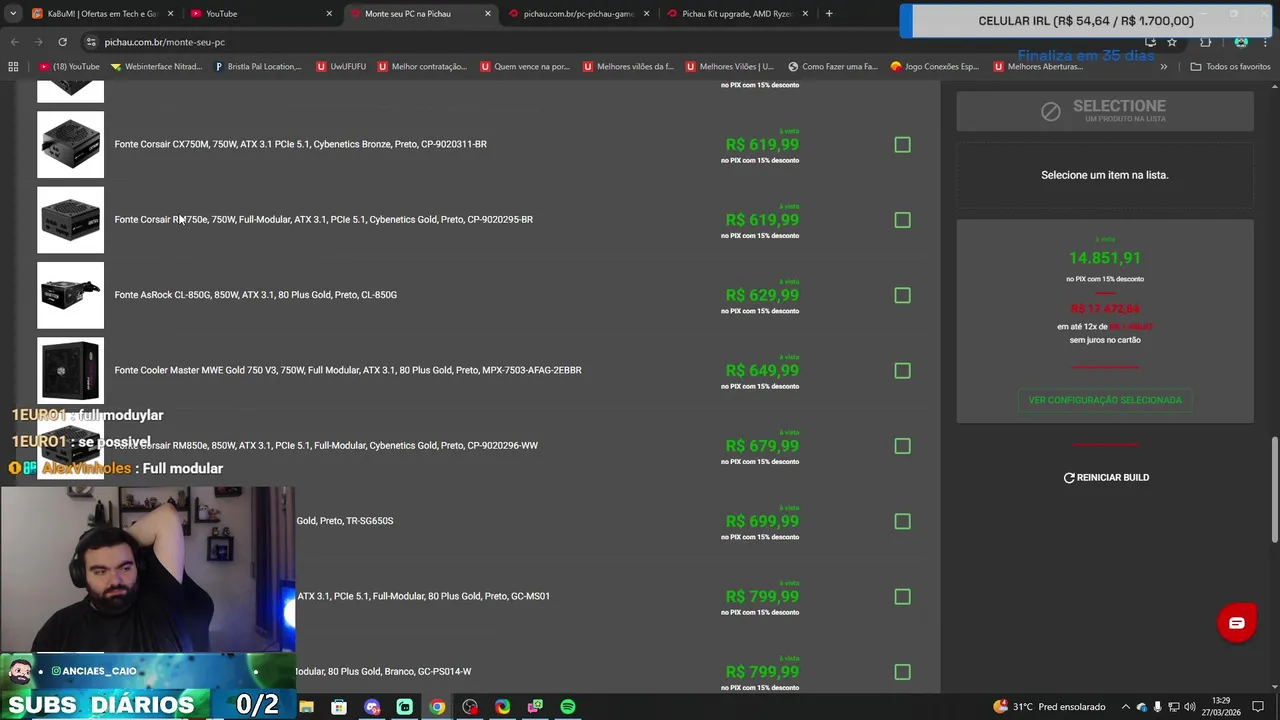Open the Jogo Conexões Esp... bookmark
The image size is (1280, 720).
pos(935,67)
